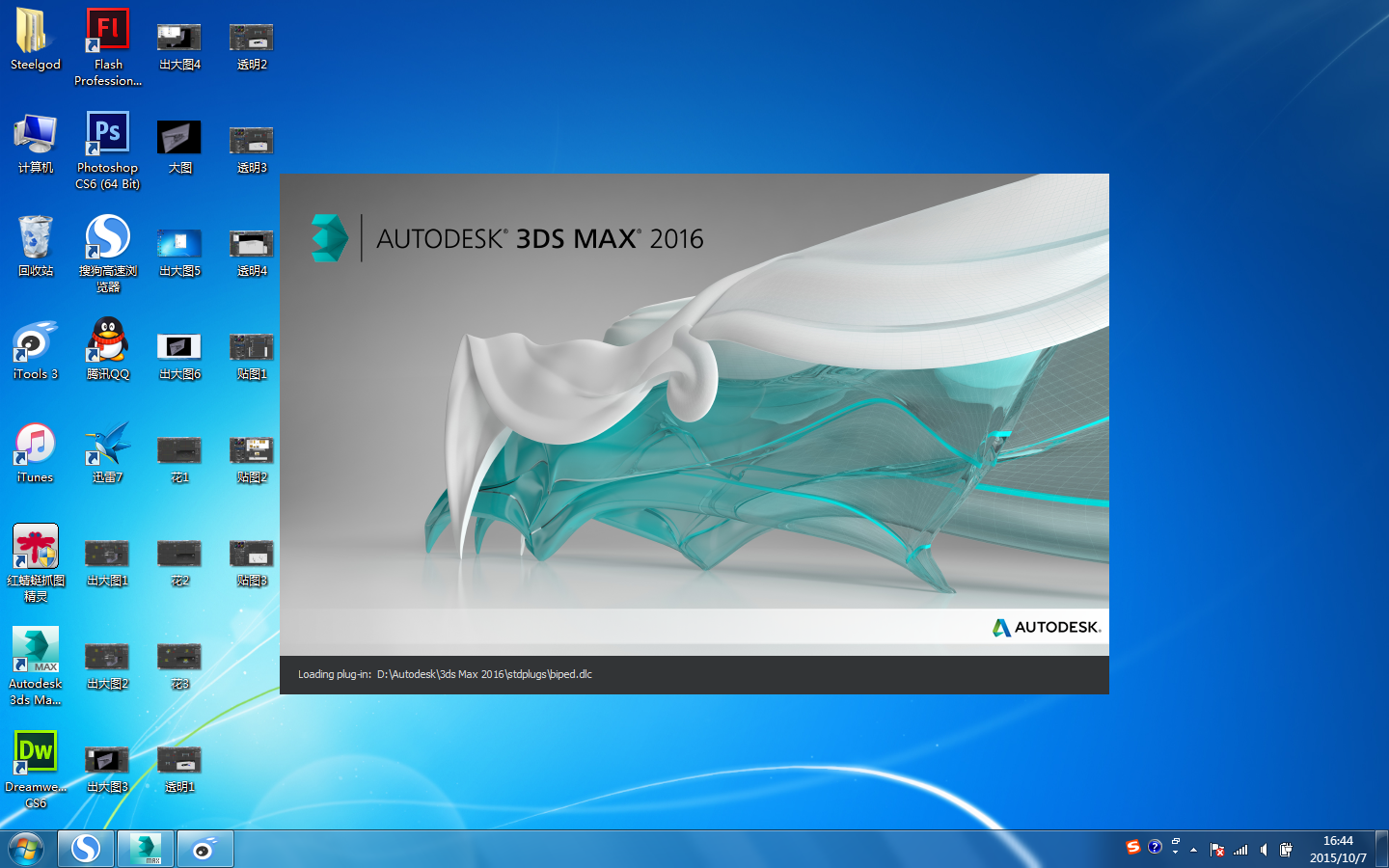Open the iTools taskbar button
Image resolution: width=1389 pixels, height=868 pixels.
[205, 849]
